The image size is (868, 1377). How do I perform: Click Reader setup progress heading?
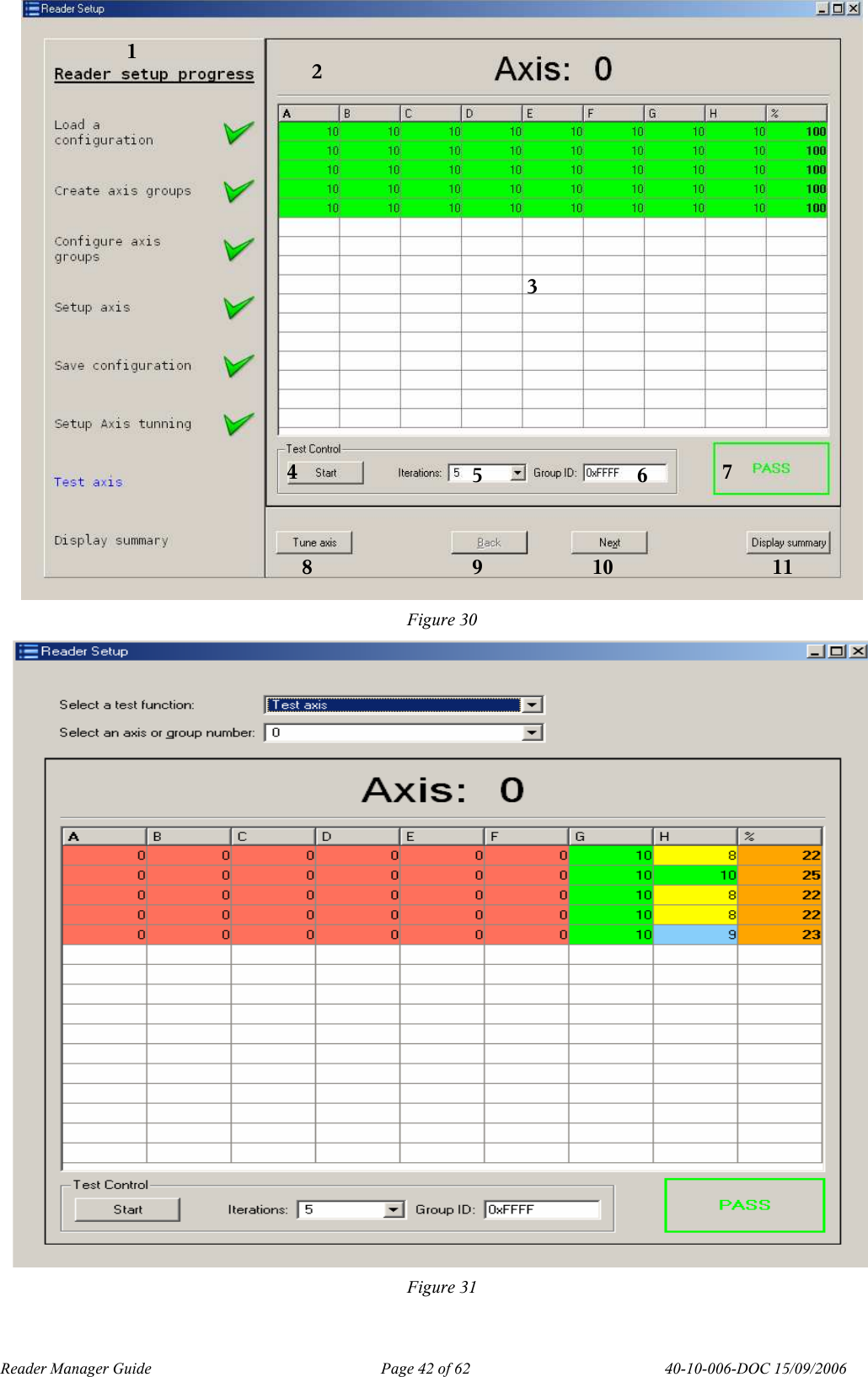[153, 74]
